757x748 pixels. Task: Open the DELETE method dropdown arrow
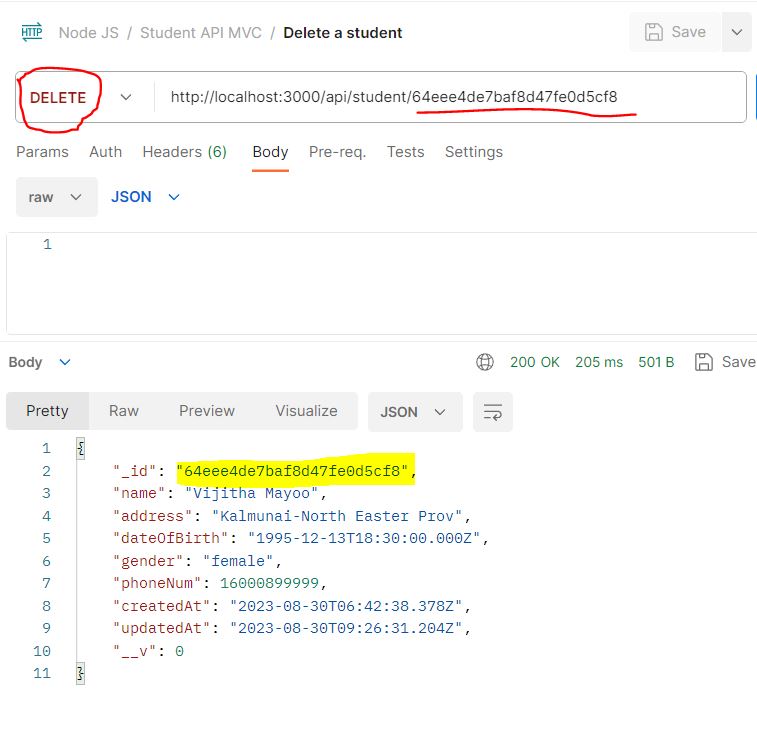tap(126, 97)
